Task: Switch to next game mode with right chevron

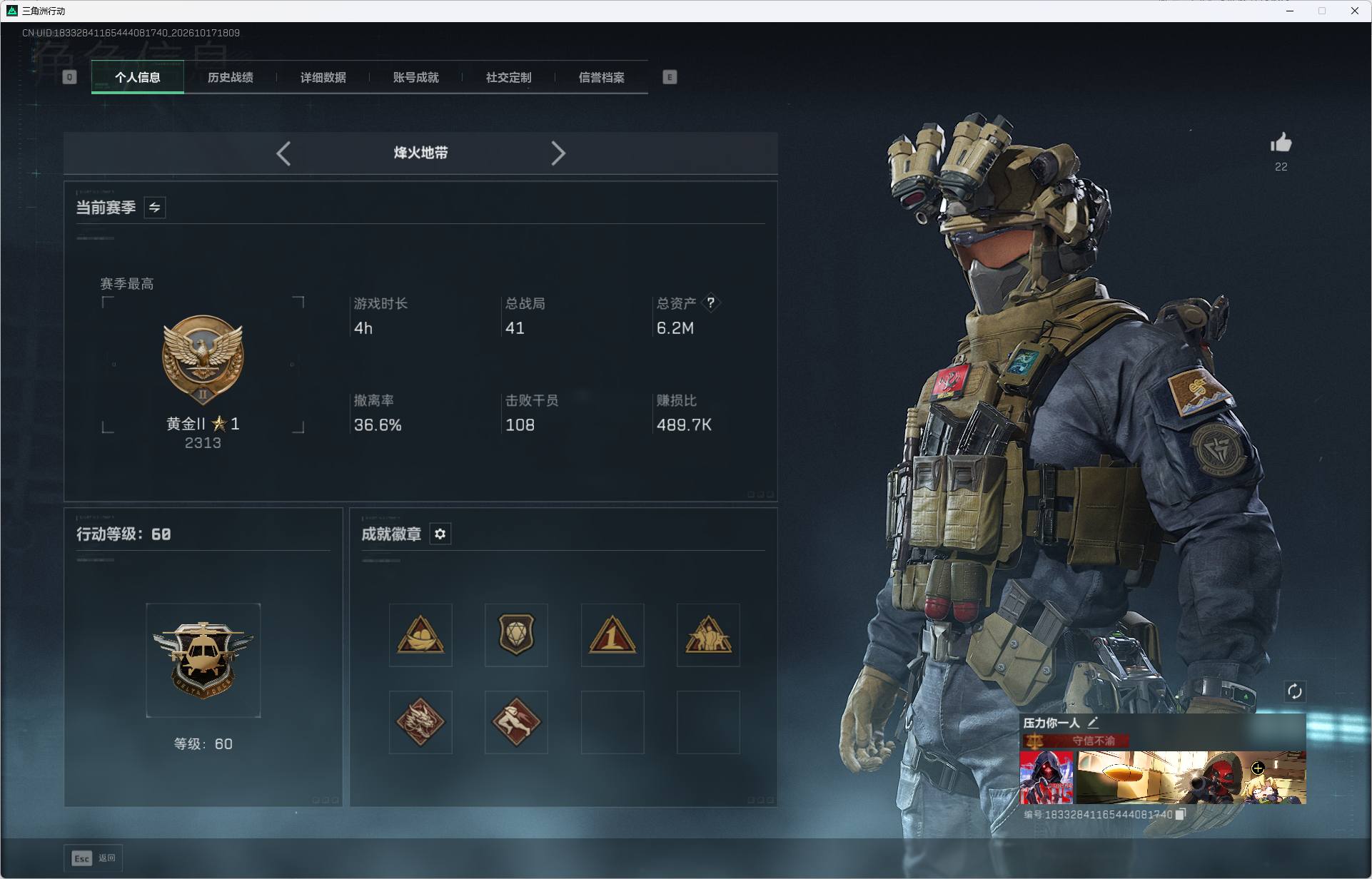Action: pyautogui.click(x=558, y=153)
